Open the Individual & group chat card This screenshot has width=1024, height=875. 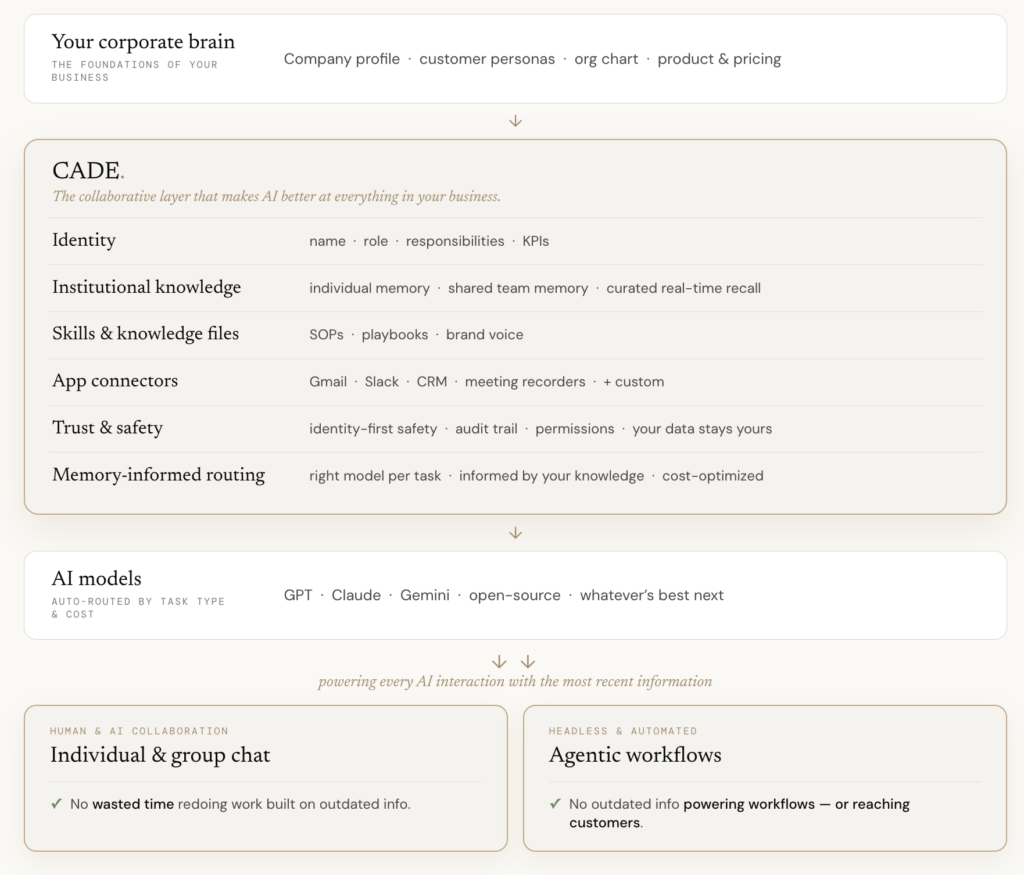coord(266,778)
